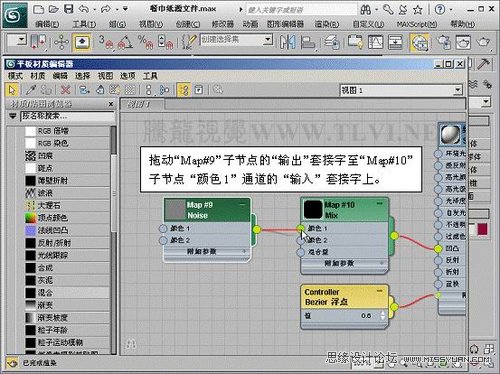
Task: Select the arrow Select Tool in material editor
Action: pyautogui.click(x=12, y=90)
